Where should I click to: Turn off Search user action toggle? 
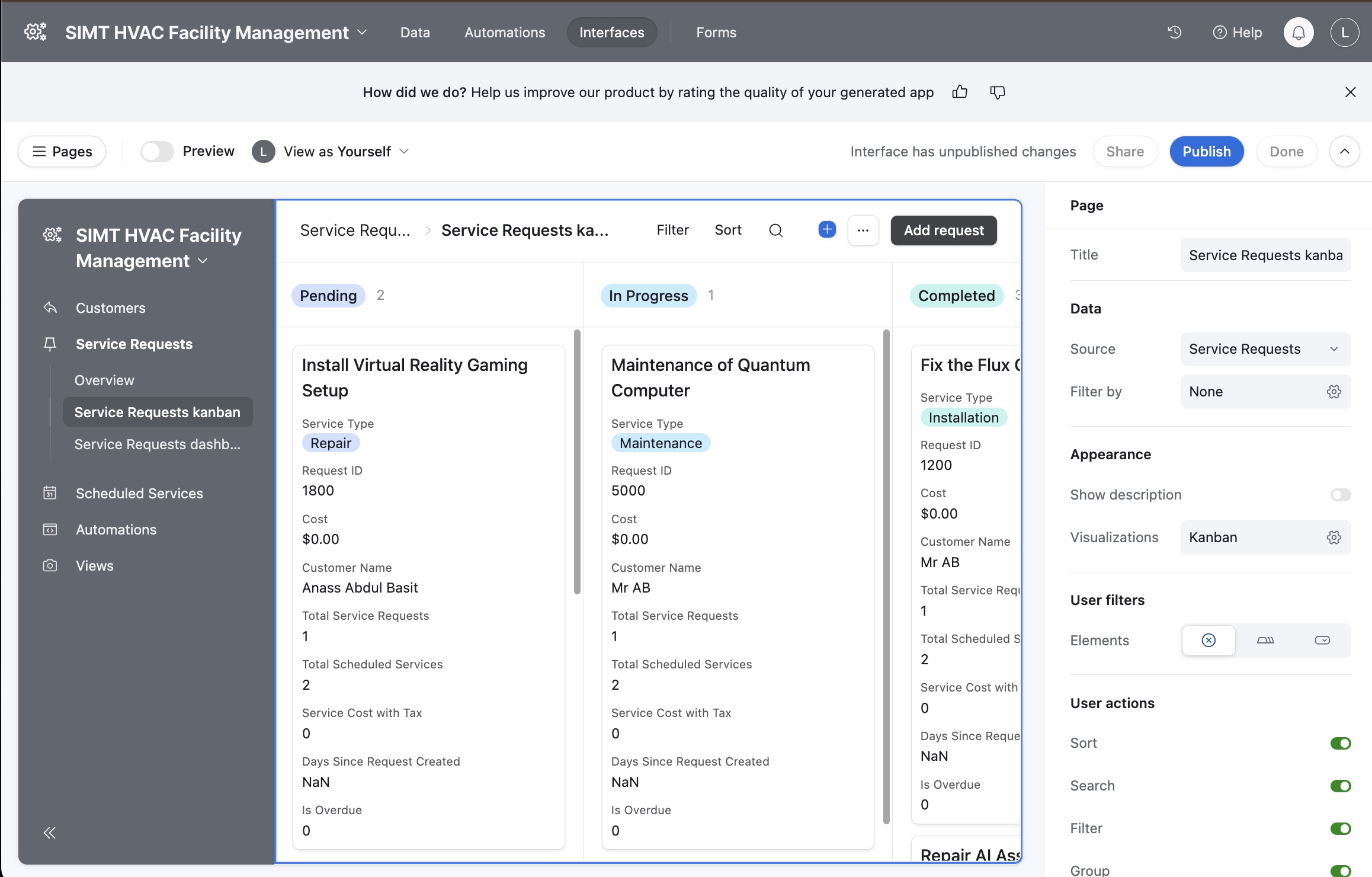tap(1340, 786)
